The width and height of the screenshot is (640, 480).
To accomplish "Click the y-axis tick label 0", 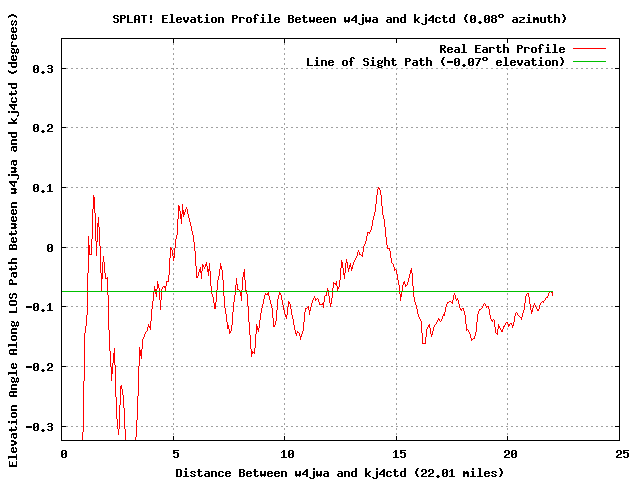I will [x=50, y=248].
